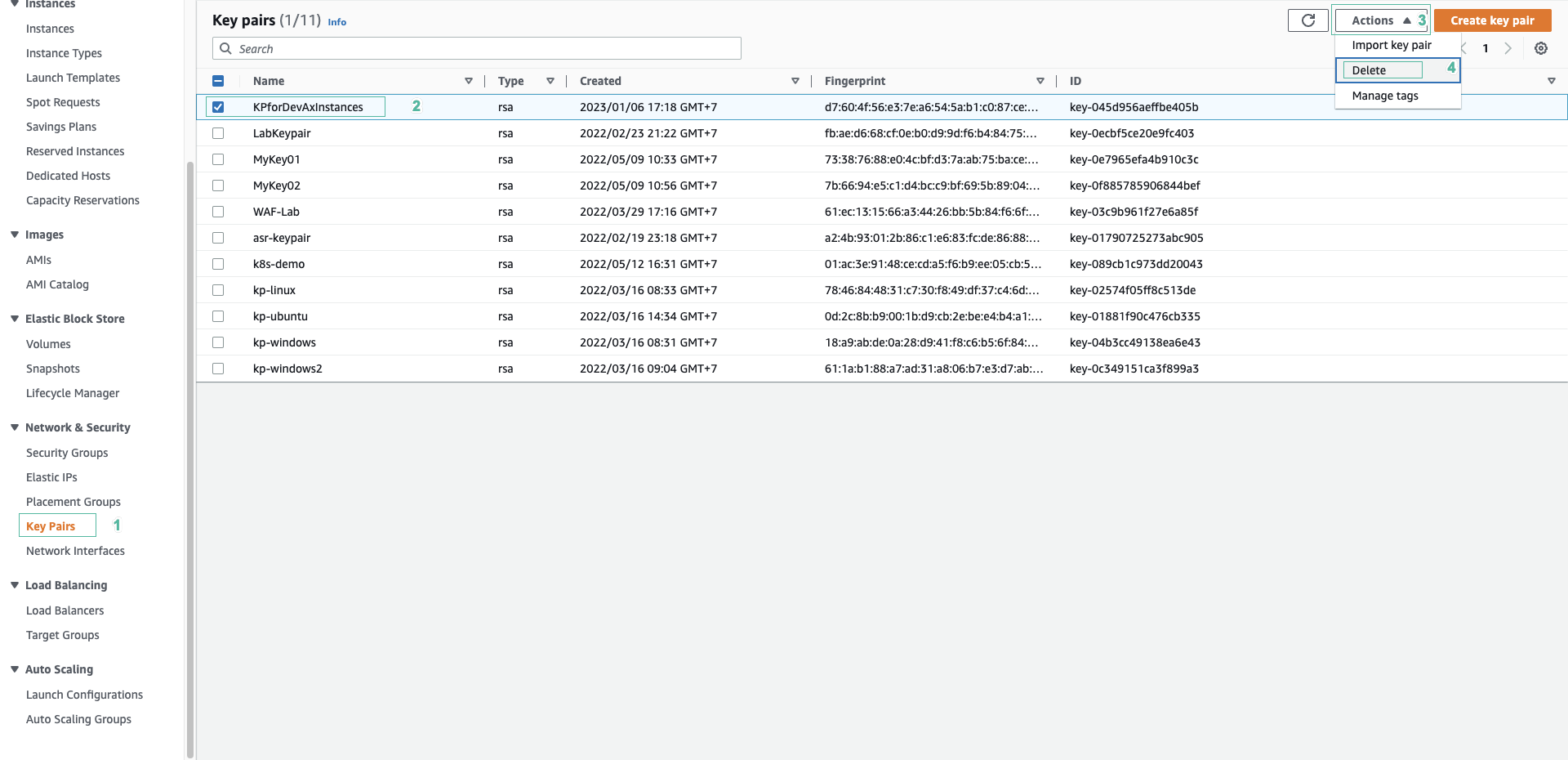Select the kp-ubuntu checkbox
This screenshot has height=760, width=1568.
pos(218,316)
